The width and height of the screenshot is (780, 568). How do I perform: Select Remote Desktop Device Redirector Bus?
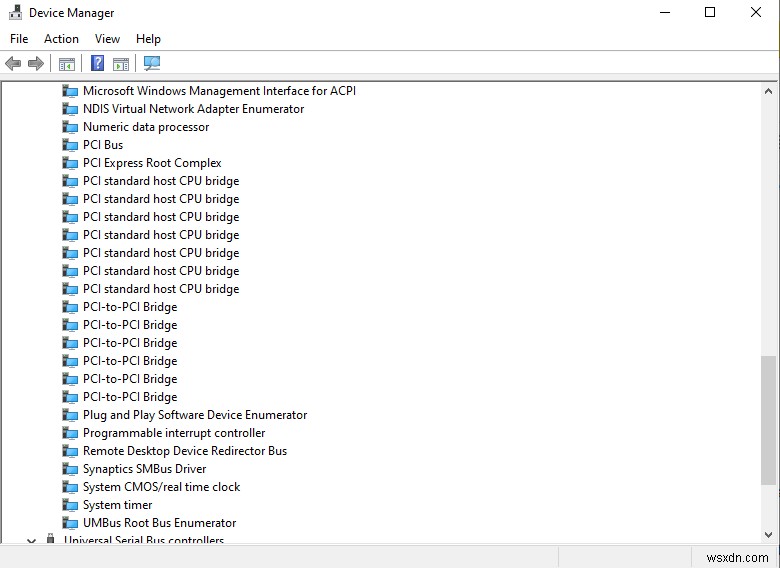tap(185, 451)
